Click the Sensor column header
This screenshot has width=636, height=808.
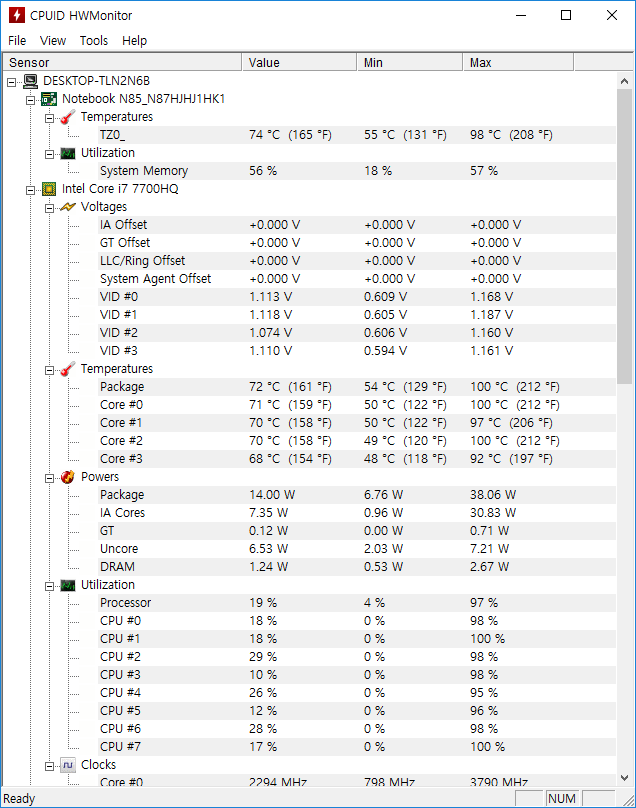[x=122, y=62]
